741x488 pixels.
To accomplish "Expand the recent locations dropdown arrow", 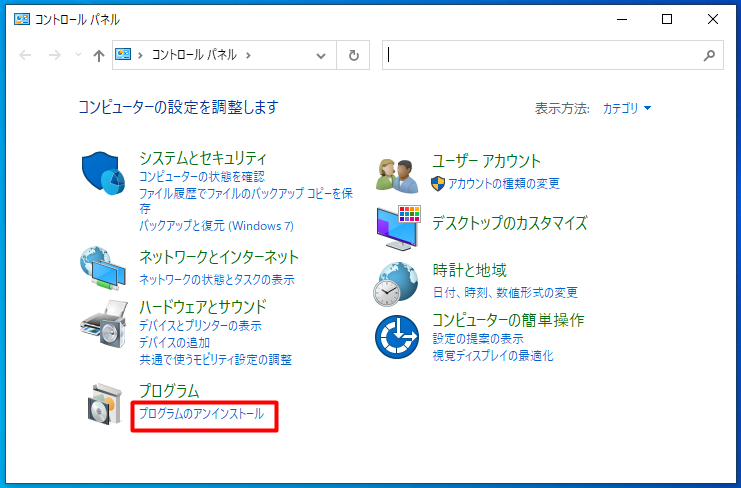I will coord(78,56).
